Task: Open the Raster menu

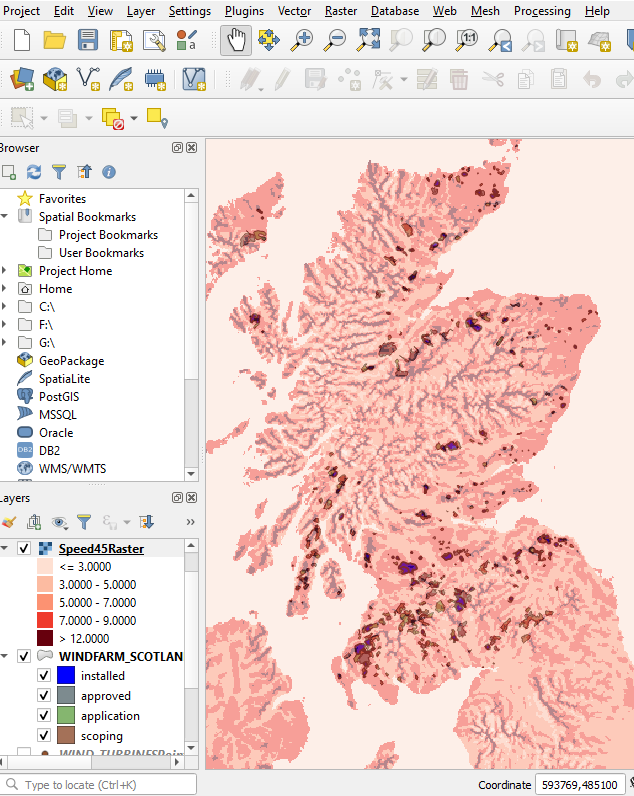Action: pos(341,11)
